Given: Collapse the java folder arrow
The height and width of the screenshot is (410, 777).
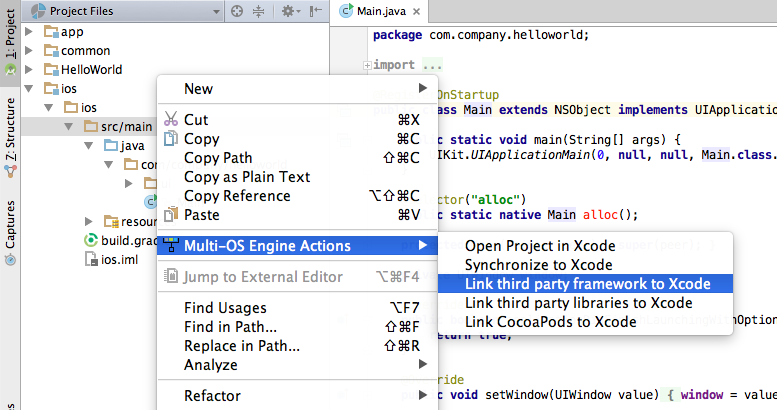Looking at the screenshot, I should 88,146.
